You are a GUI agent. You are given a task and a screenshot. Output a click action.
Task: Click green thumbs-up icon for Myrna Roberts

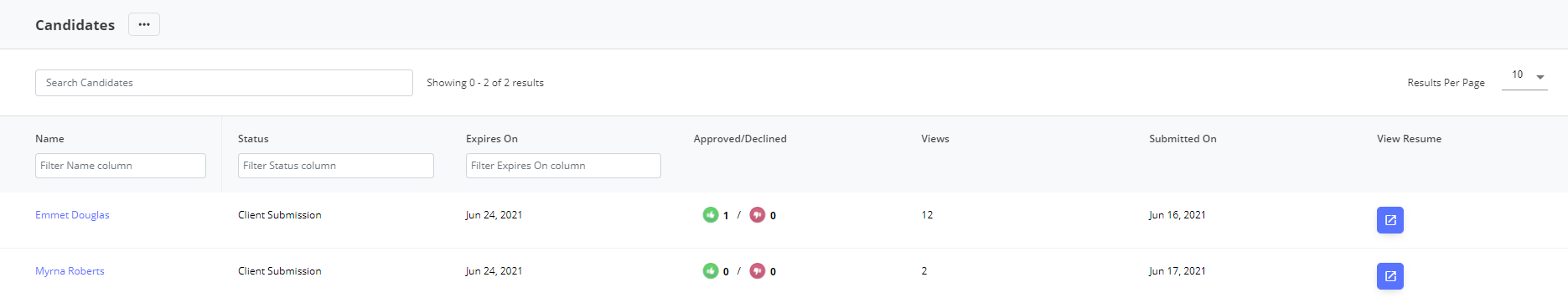click(x=711, y=271)
